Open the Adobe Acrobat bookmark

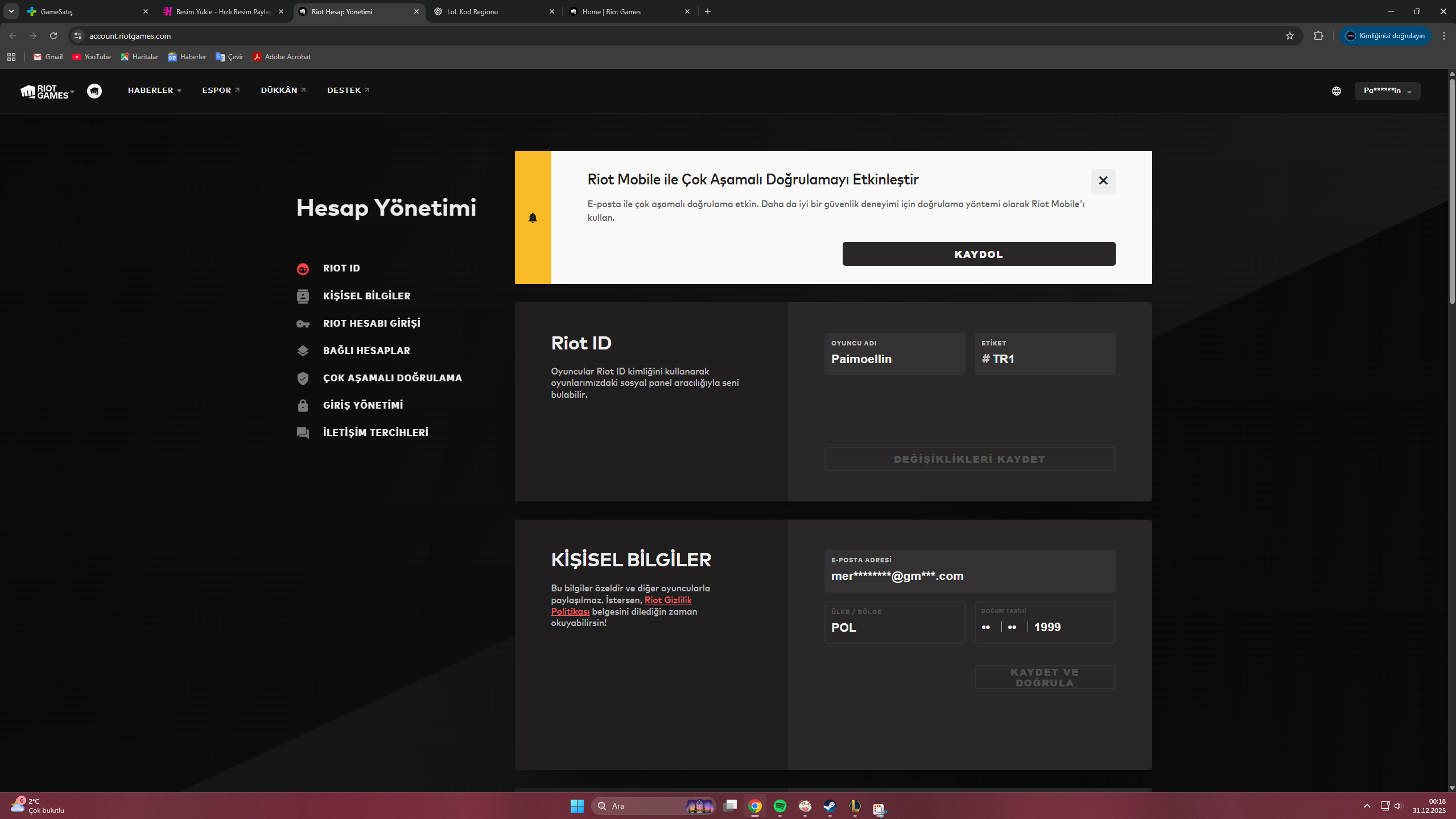[282, 57]
